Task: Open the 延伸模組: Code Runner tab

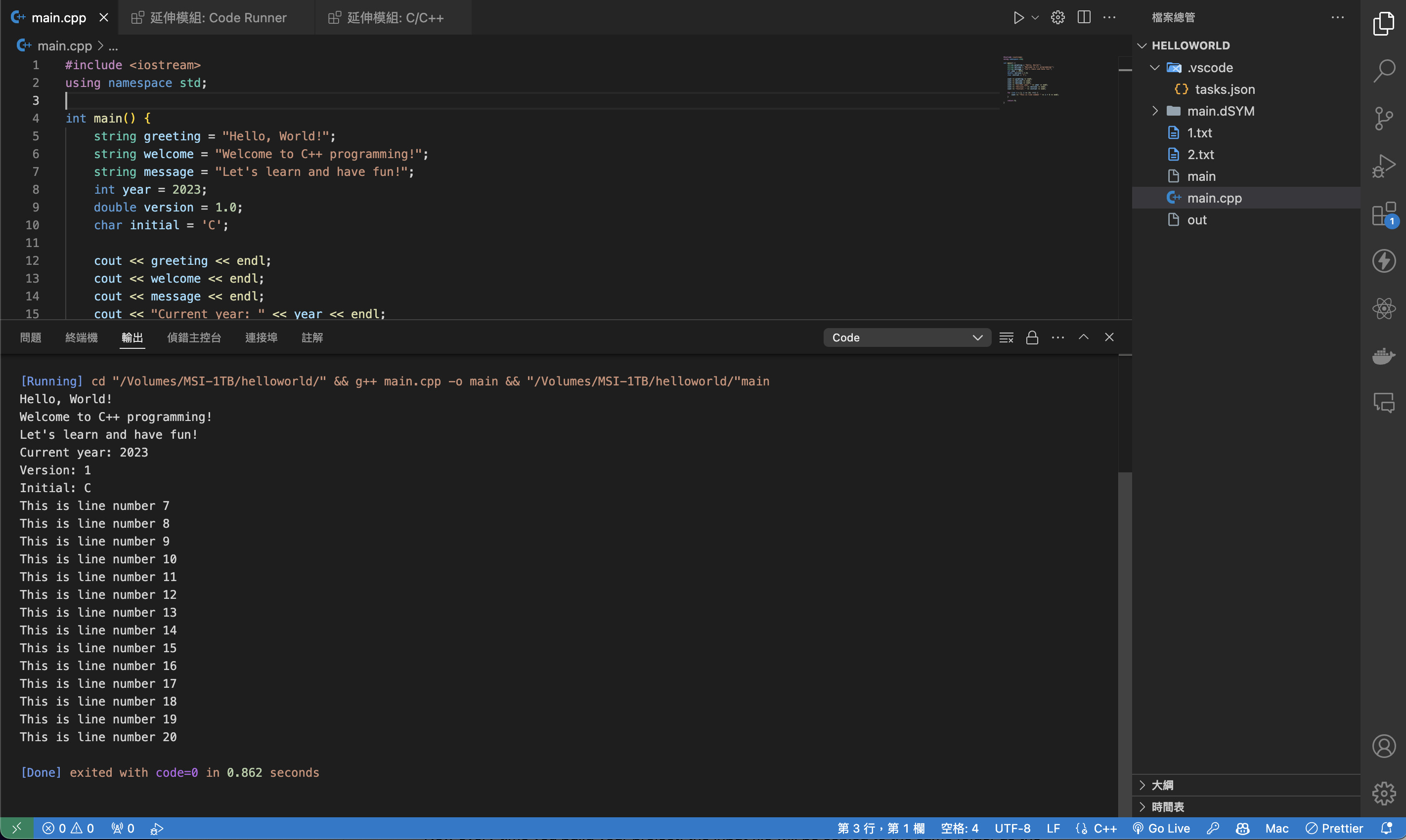Action: click(217, 18)
